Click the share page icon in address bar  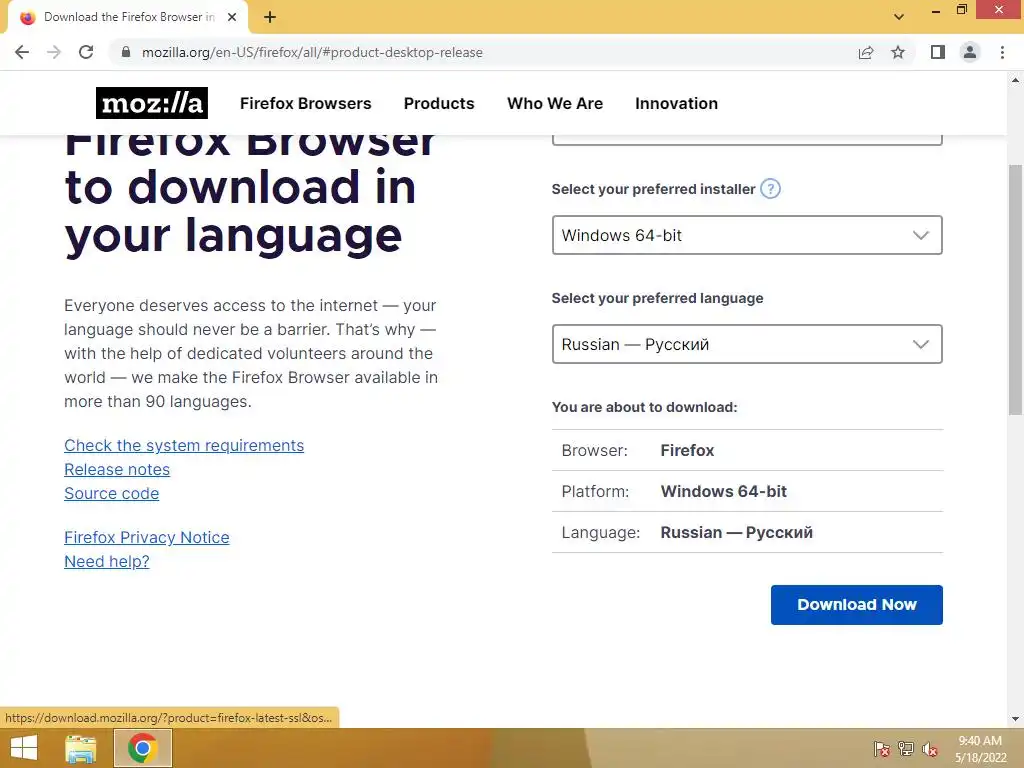coord(866,52)
